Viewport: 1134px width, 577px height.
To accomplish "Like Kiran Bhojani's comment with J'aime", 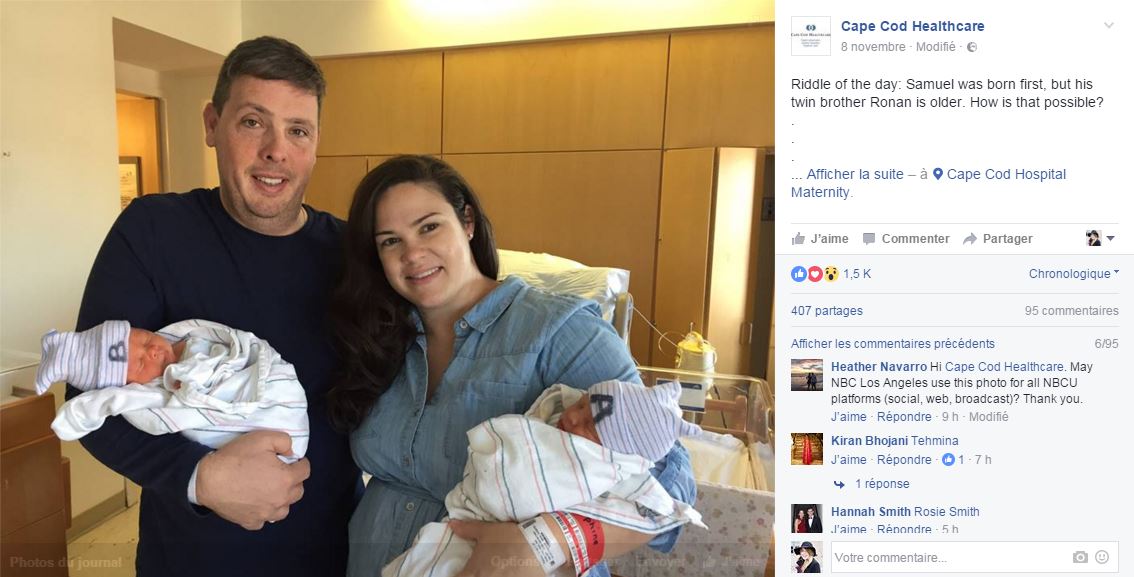I will pyautogui.click(x=848, y=460).
